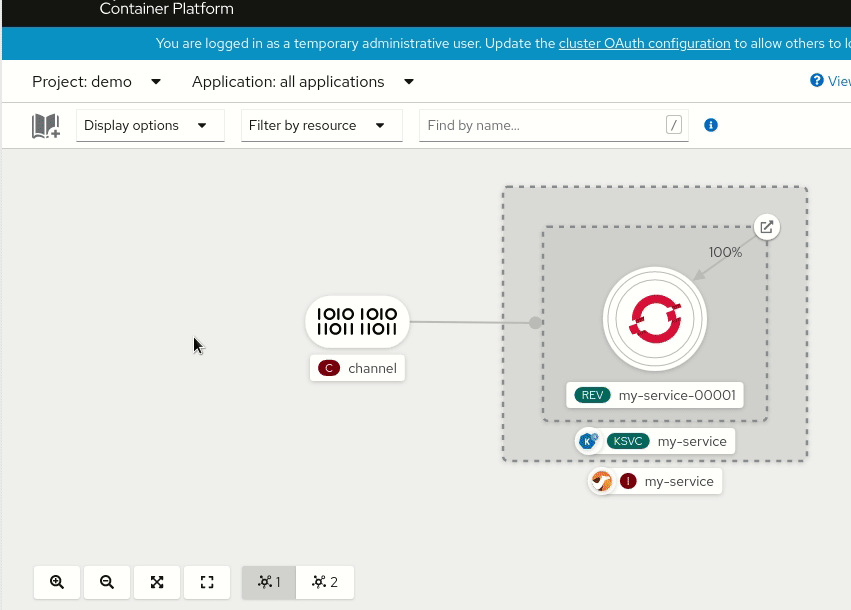The height and width of the screenshot is (610, 851).
Task: Click the Camel integration icon for my-service
Action: coord(602,481)
